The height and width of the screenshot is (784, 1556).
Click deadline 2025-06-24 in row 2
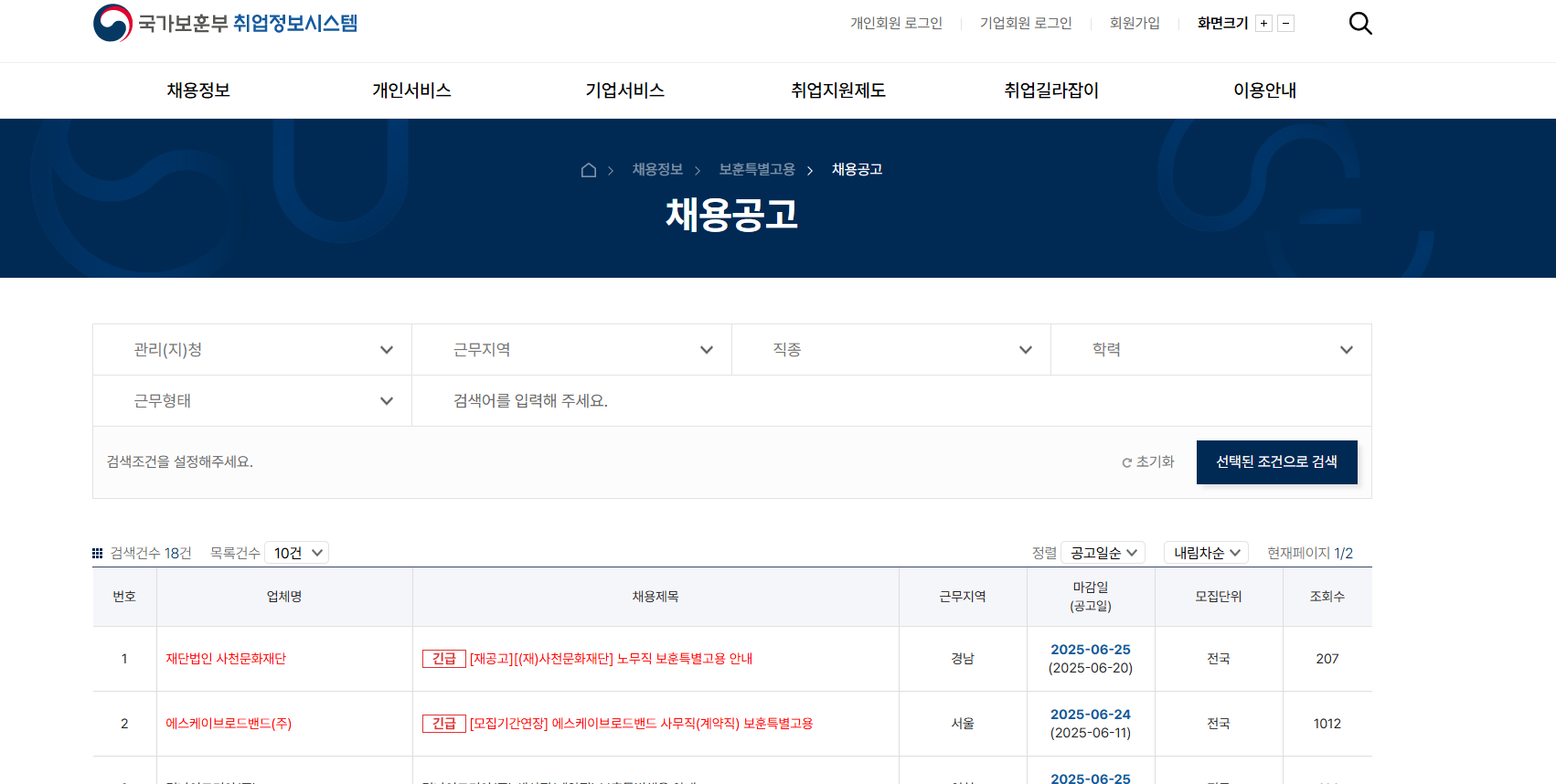(1091, 715)
